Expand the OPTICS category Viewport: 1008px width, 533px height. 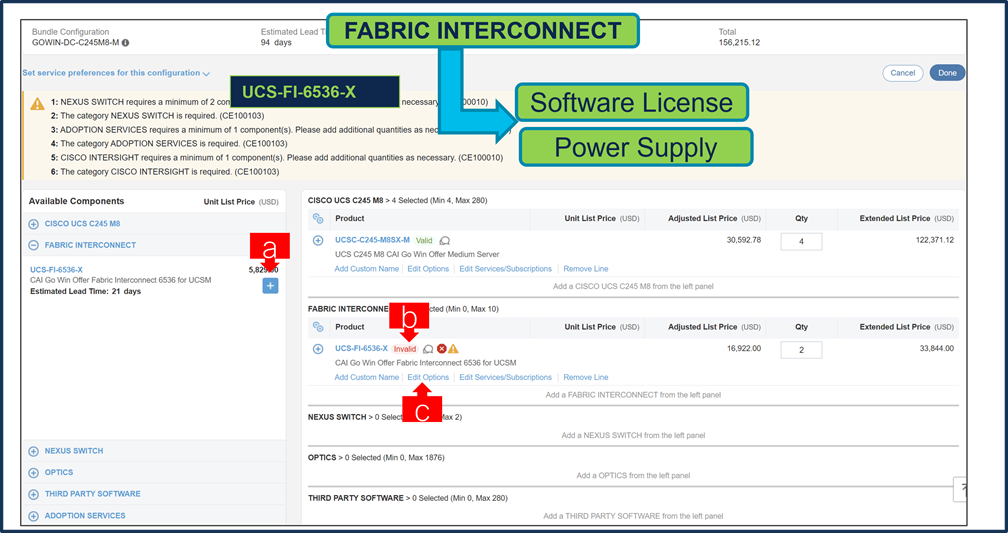click(x=33, y=473)
